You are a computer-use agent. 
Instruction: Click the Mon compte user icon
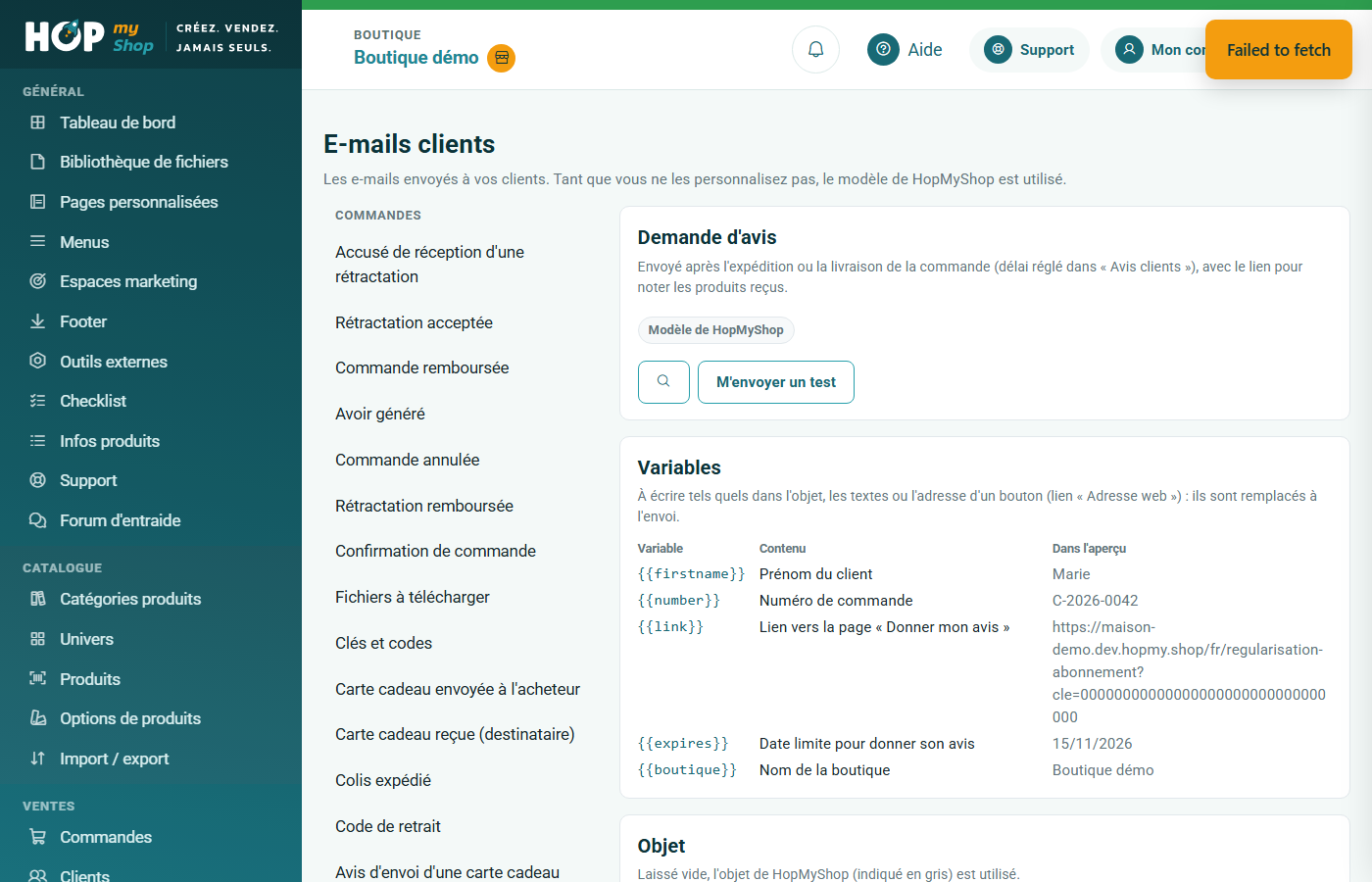1129,49
